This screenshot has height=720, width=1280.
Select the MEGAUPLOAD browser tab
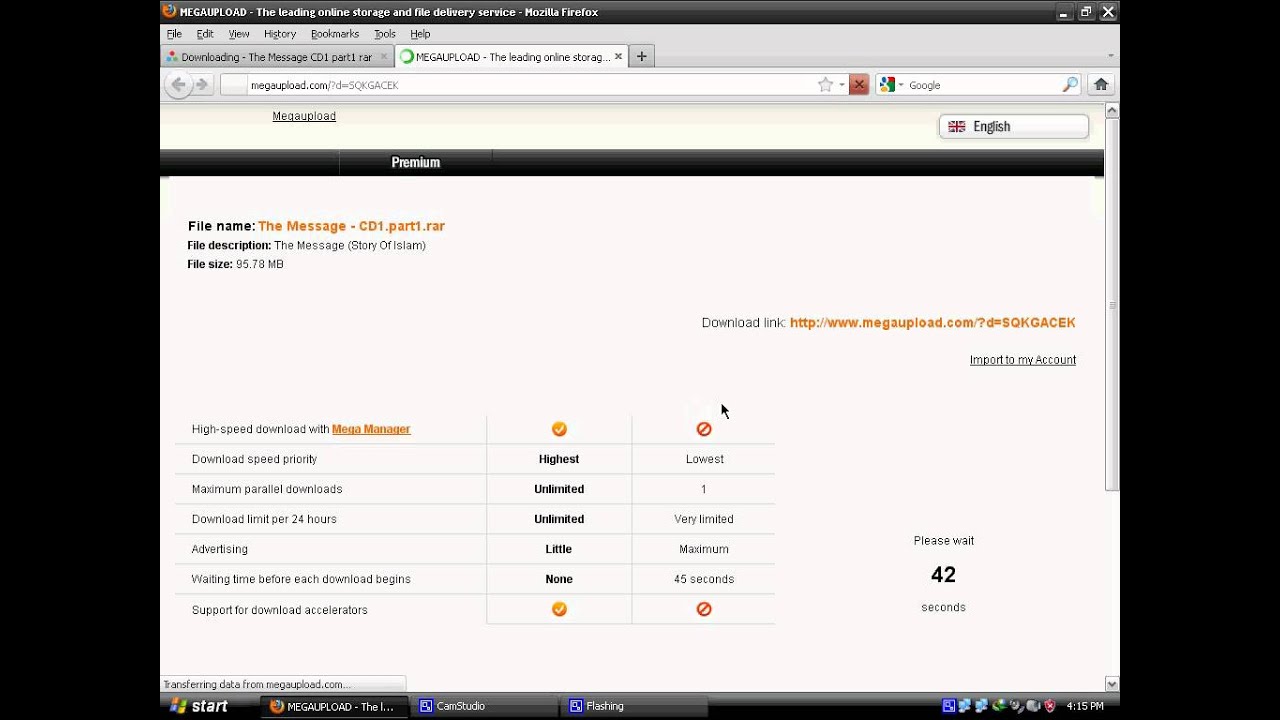point(511,57)
